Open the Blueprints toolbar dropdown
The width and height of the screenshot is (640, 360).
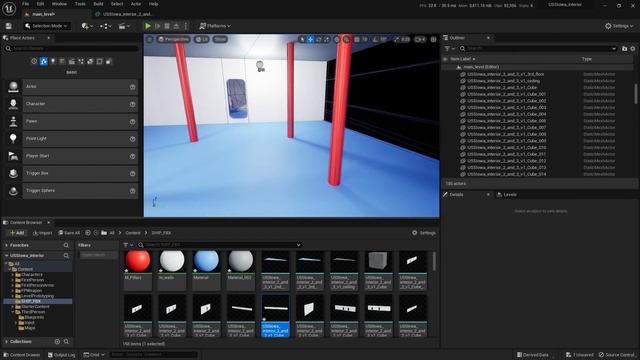[105, 26]
